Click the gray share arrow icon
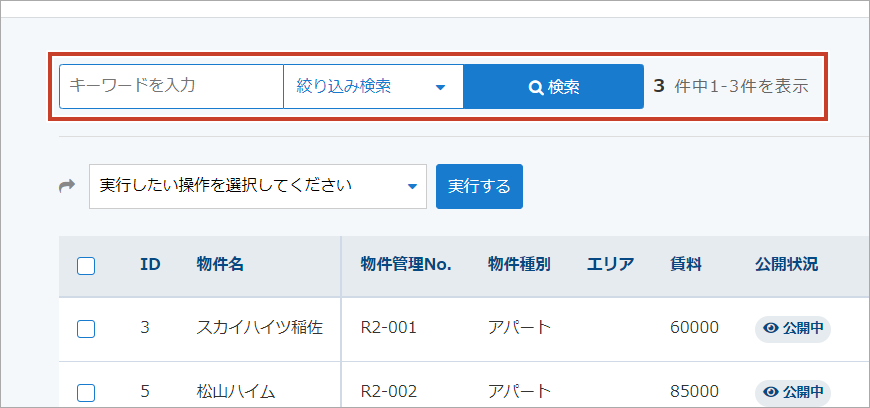This screenshot has height=408, width=870. [68, 186]
